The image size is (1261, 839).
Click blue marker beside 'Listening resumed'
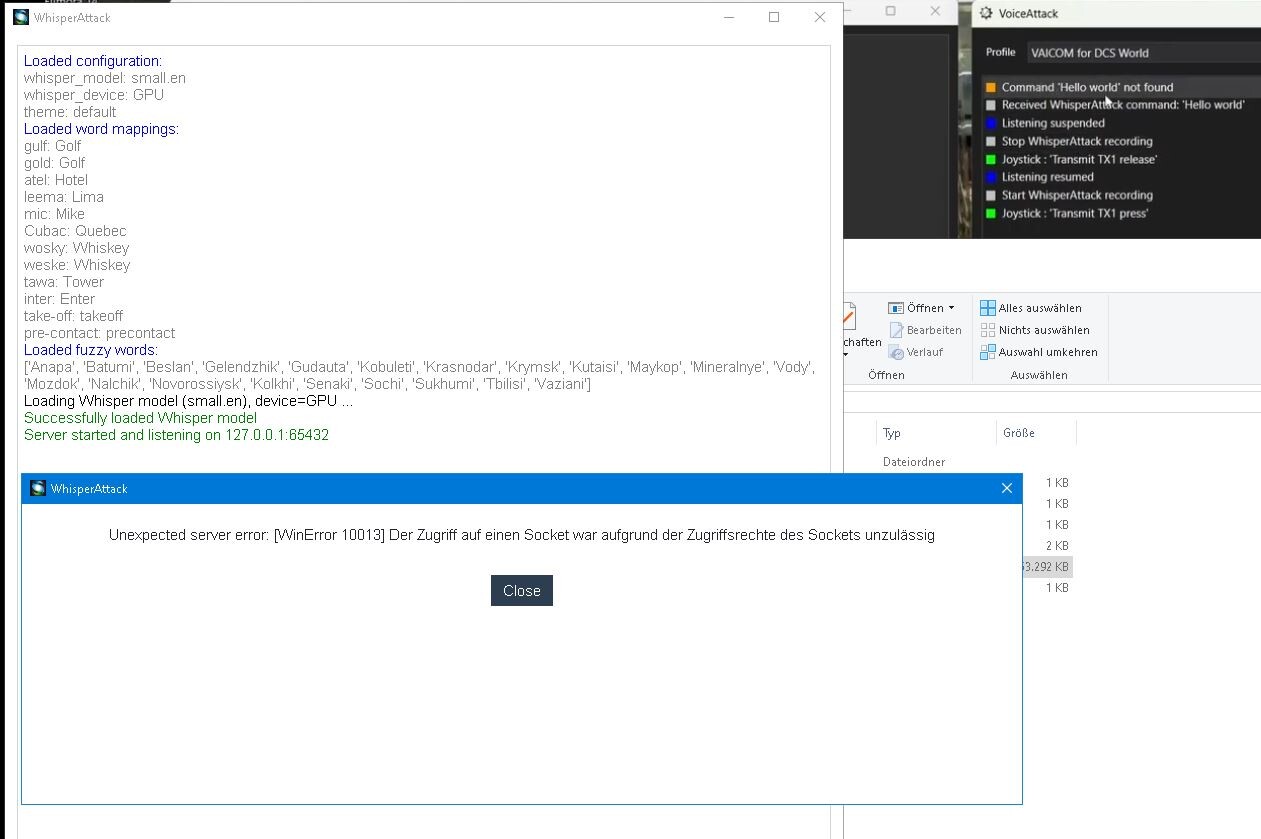point(991,177)
